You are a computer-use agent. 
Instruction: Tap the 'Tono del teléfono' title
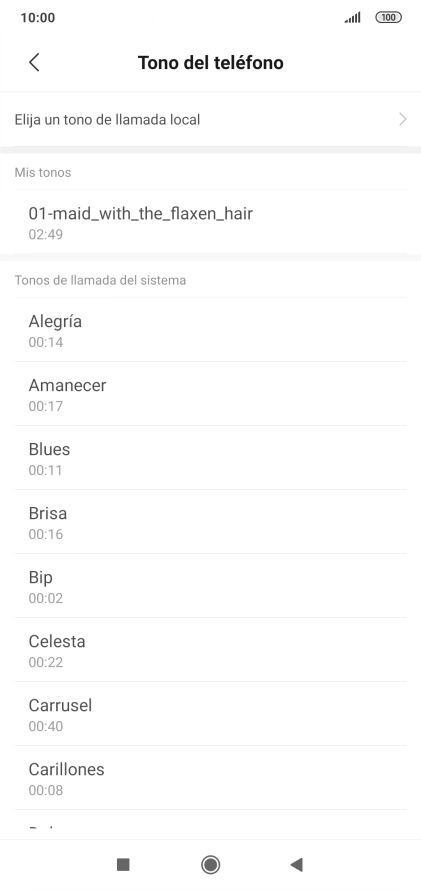tap(210, 62)
